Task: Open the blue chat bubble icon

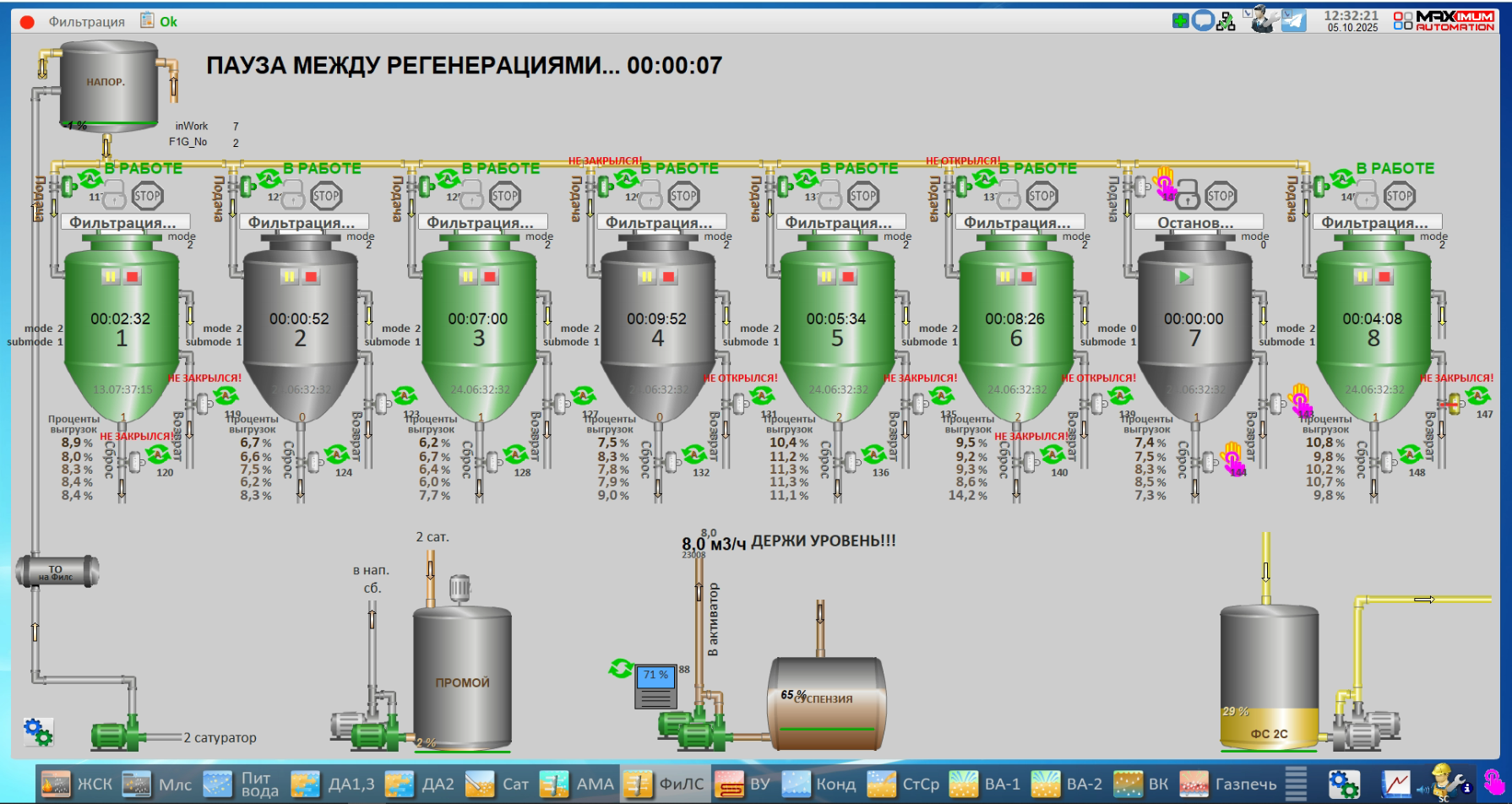Action: pos(1203,21)
